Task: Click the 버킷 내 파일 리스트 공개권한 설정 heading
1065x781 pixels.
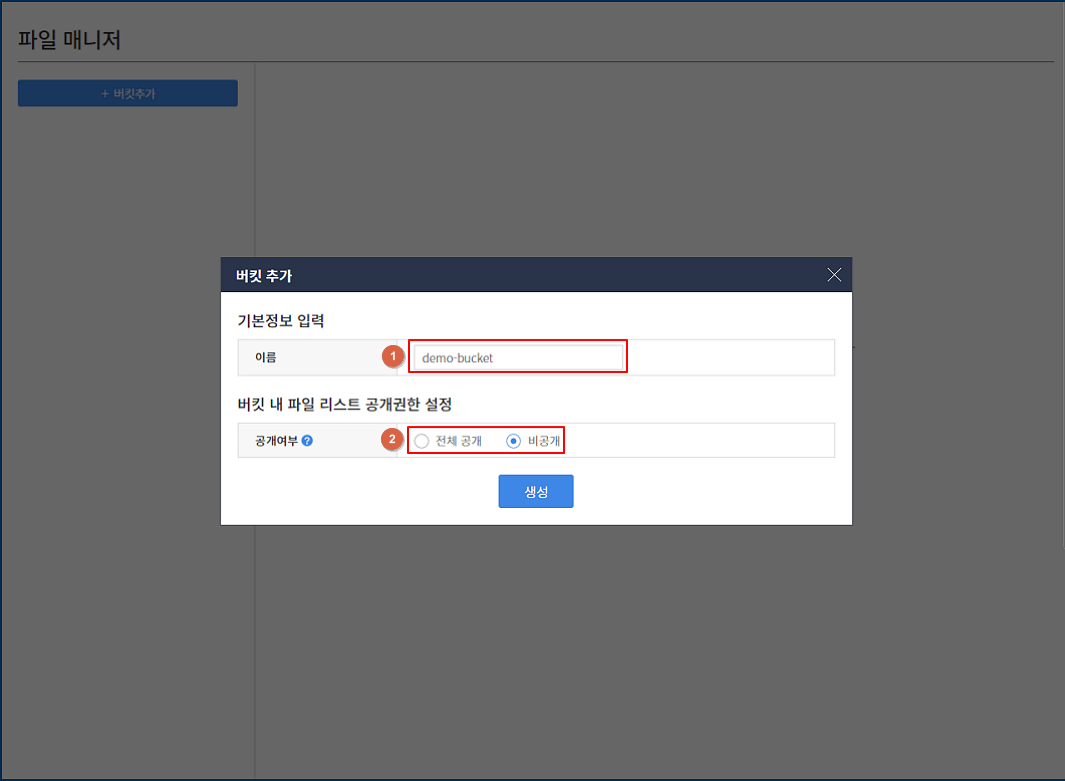Action: coord(345,404)
